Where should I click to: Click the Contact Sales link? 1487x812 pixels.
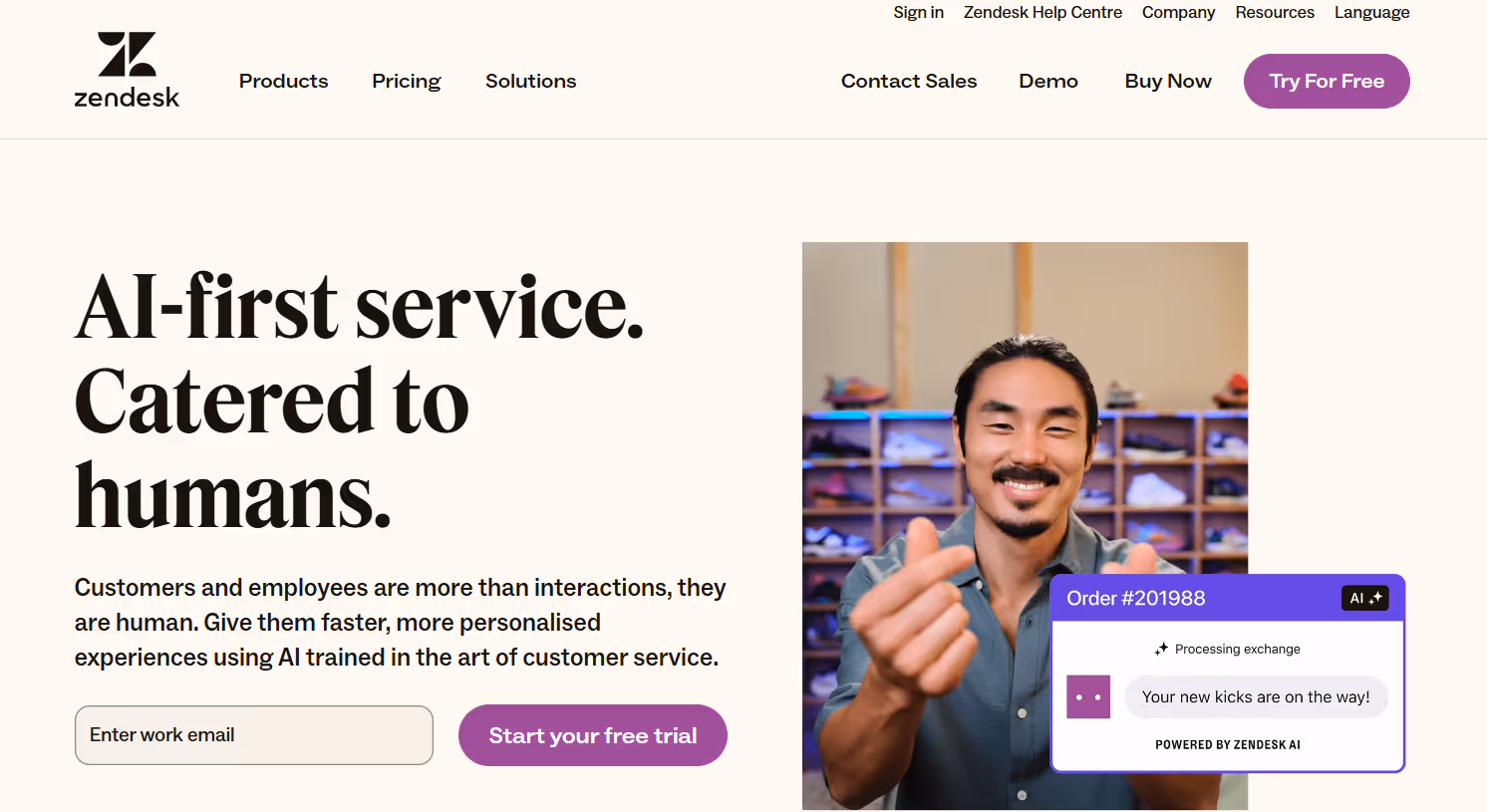pyautogui.click(x=908, y=81)
